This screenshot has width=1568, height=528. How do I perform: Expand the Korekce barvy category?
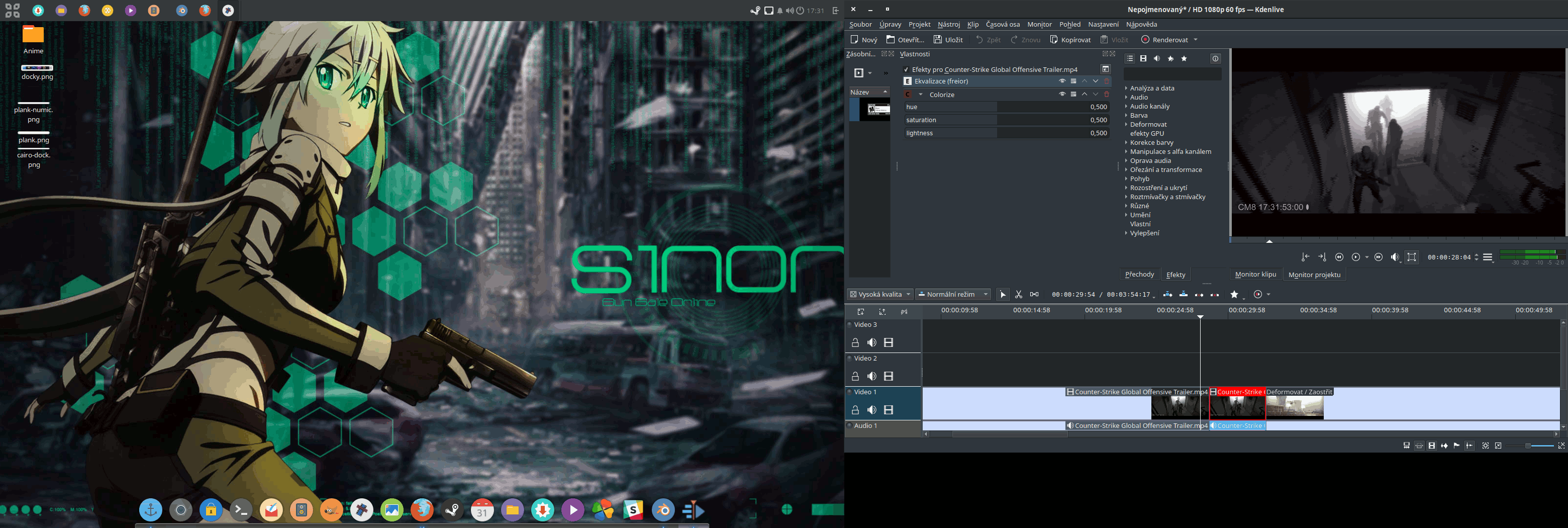(x=1126, y=142)
